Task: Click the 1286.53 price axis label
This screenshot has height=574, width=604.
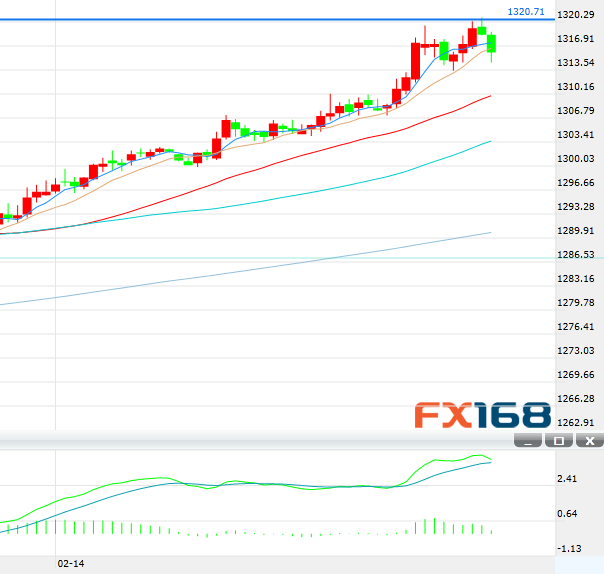Action: point(577,255)
